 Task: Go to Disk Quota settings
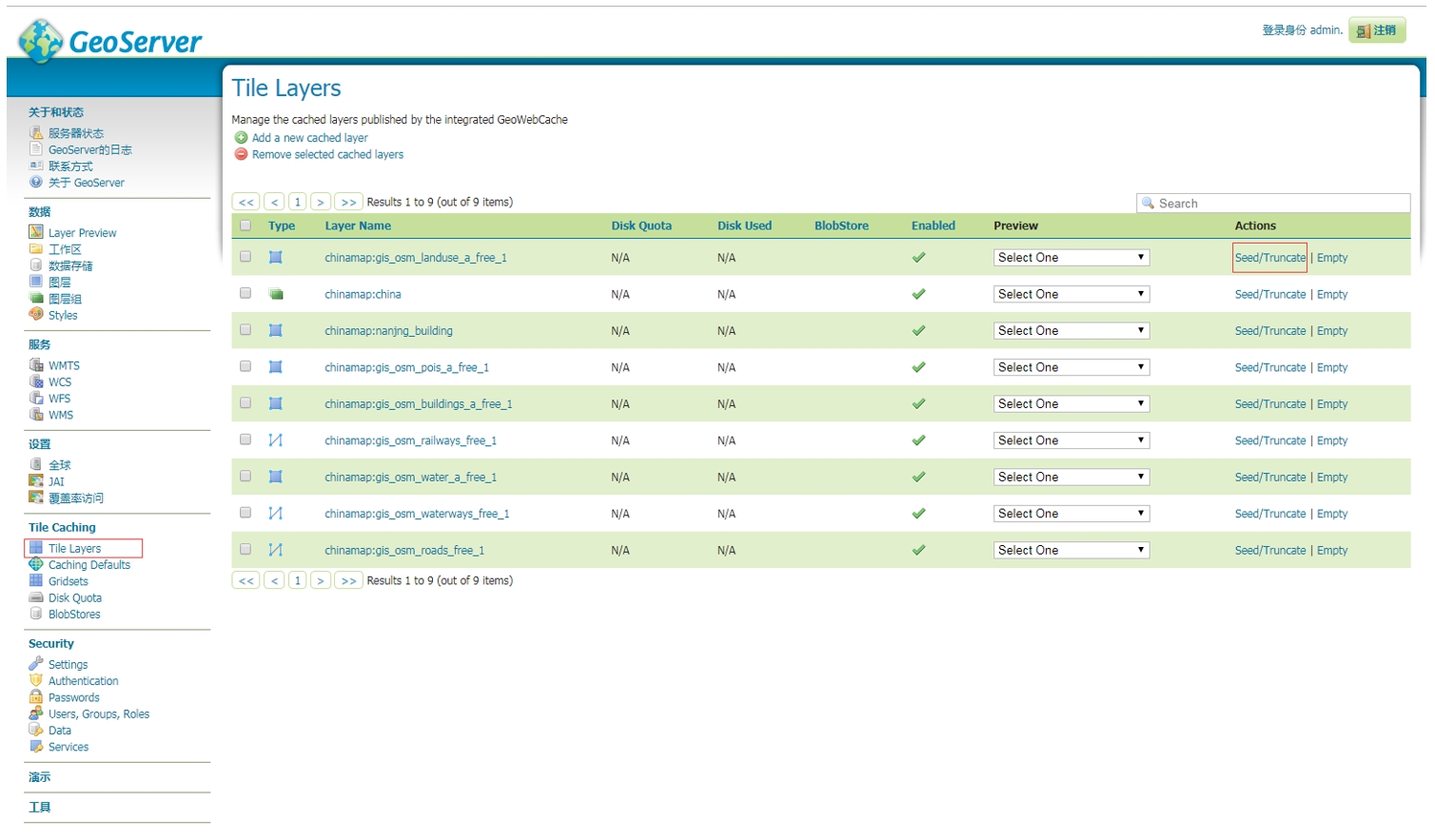(74, 598)
